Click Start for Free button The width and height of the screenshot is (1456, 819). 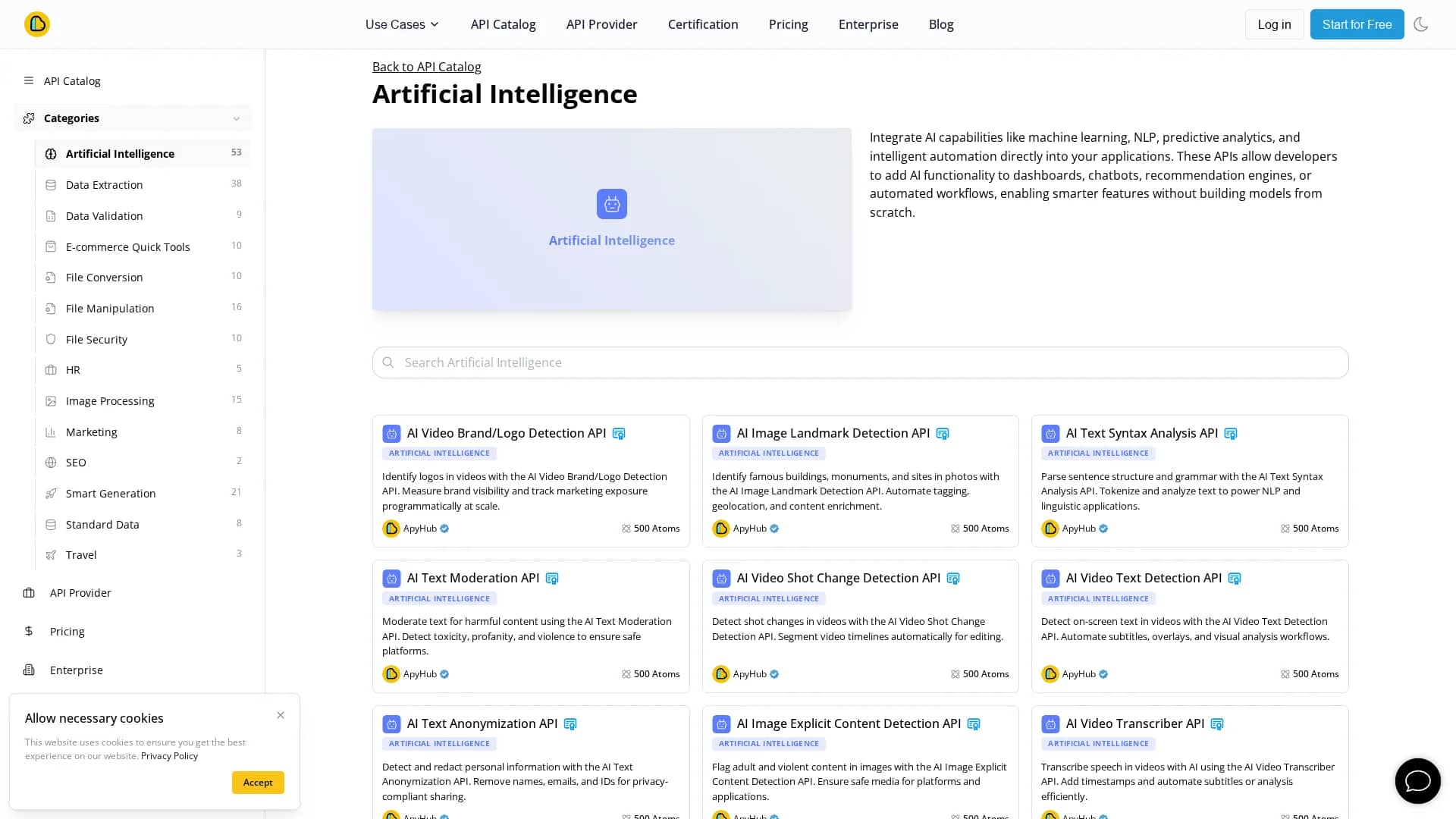coord(1357,24)
